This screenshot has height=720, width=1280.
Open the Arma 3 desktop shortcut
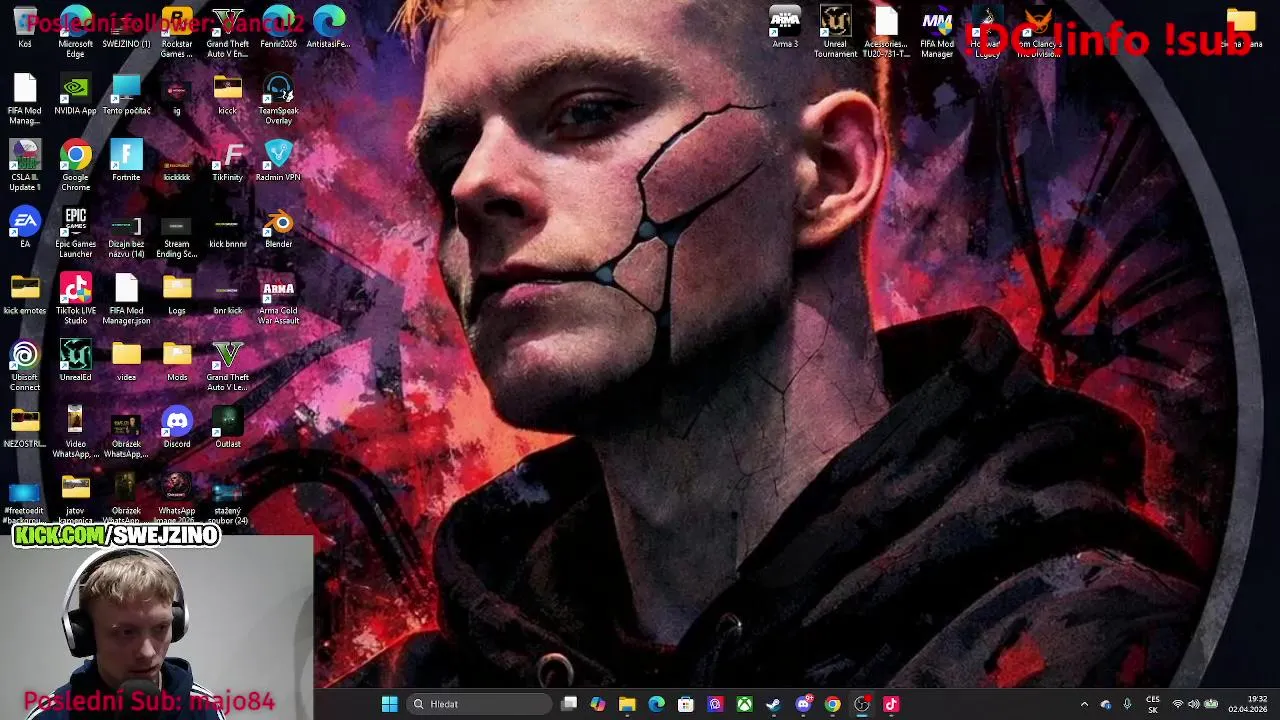pyautogui.click(x=785, y=28)
